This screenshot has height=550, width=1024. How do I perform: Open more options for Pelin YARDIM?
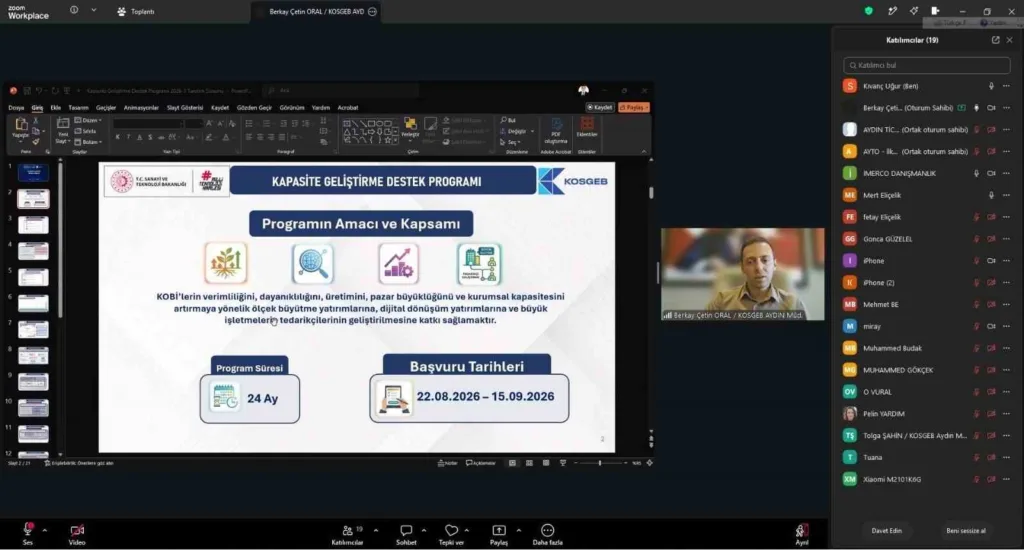(x=1006, y=414)
